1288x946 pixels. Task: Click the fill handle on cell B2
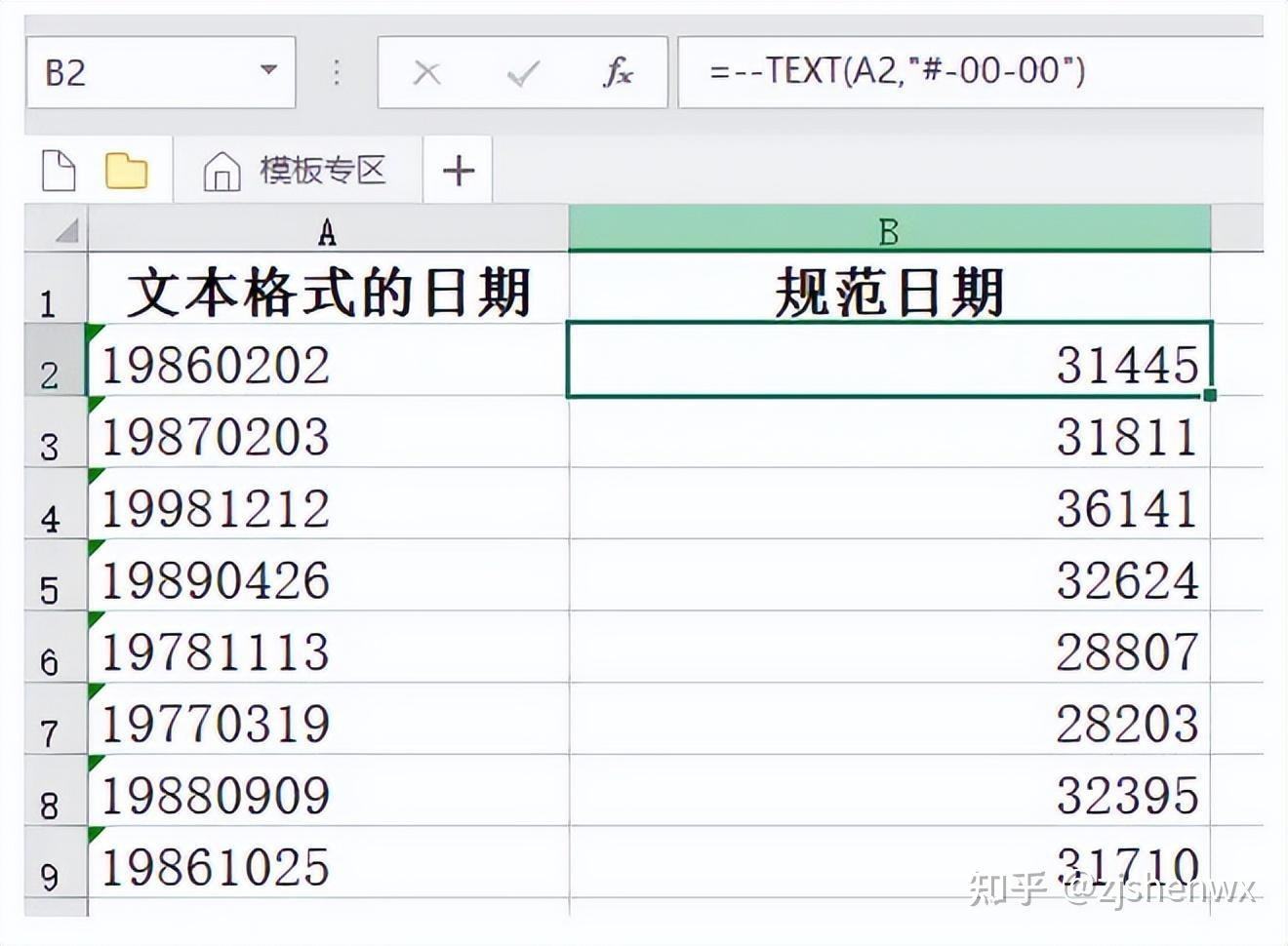tap(1210, 395)
